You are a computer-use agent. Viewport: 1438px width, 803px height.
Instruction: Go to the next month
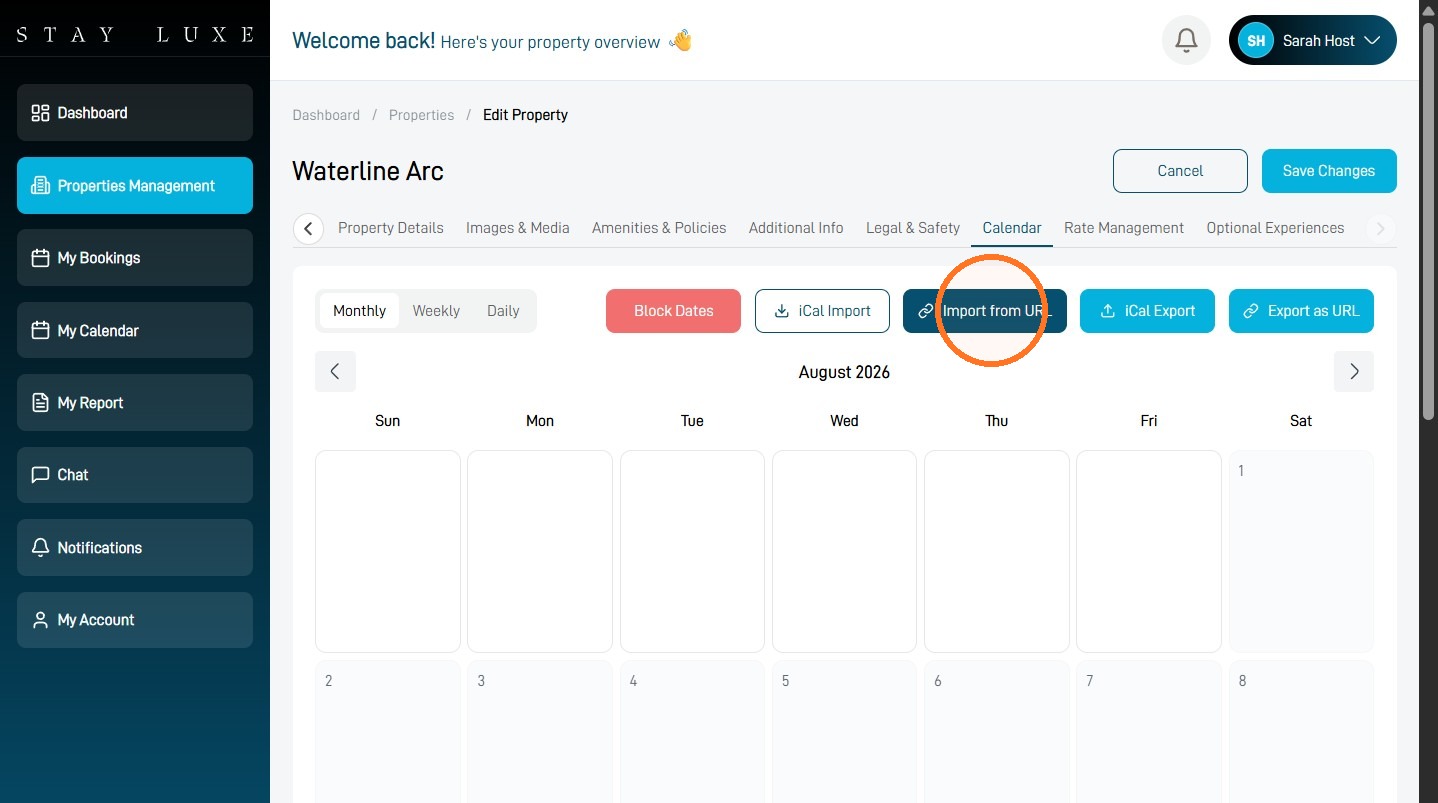1354,372
